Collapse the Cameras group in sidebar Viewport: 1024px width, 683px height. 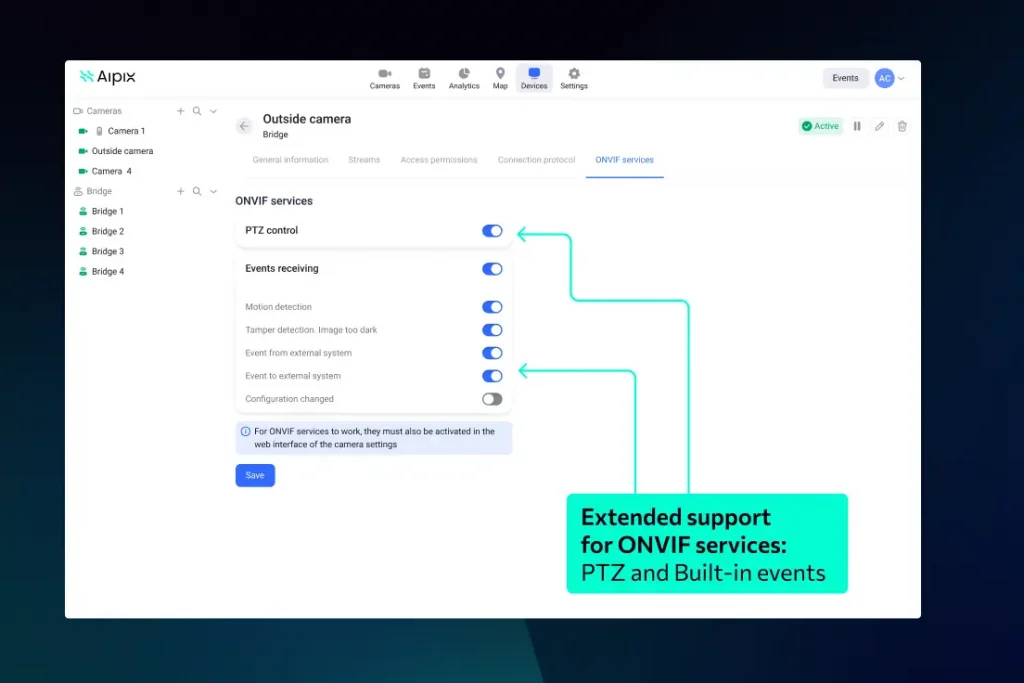click(213, 111)
